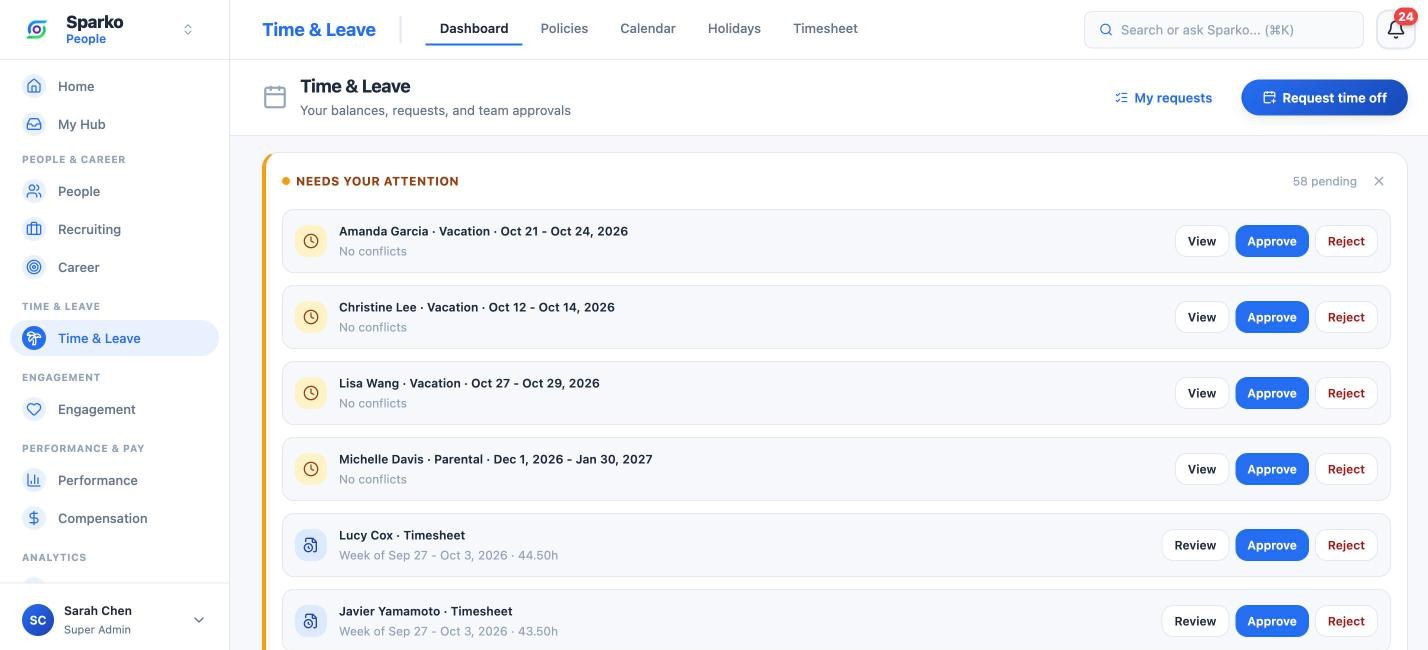Reject Christine Lee vacation request

pos(1346,317)
